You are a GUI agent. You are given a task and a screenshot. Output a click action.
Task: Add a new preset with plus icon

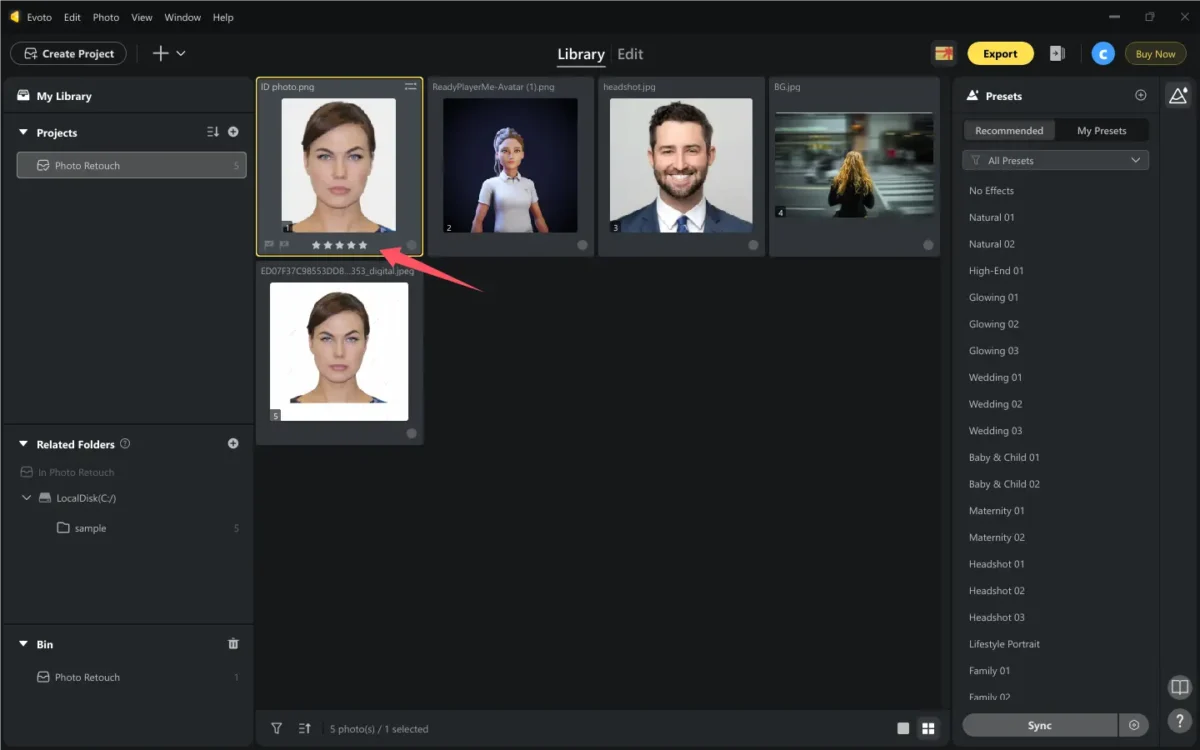click(1140, 96)
